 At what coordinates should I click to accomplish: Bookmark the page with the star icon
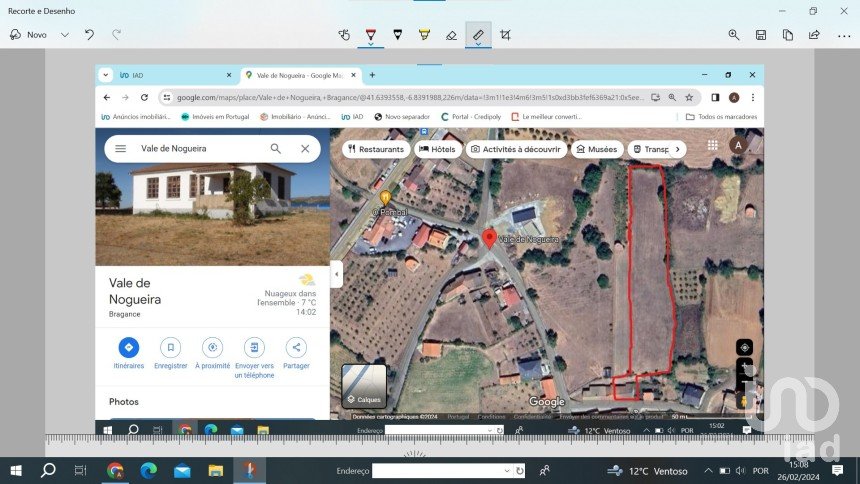689,98
